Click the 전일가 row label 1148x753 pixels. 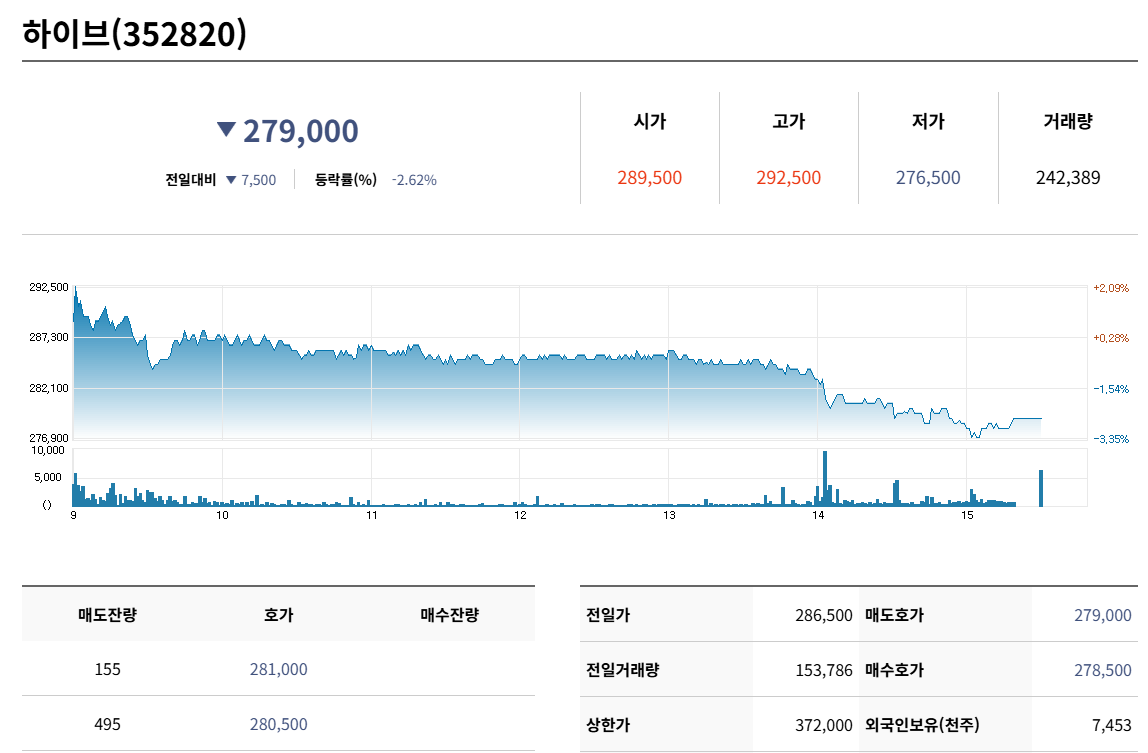click(x=608, y=615)
